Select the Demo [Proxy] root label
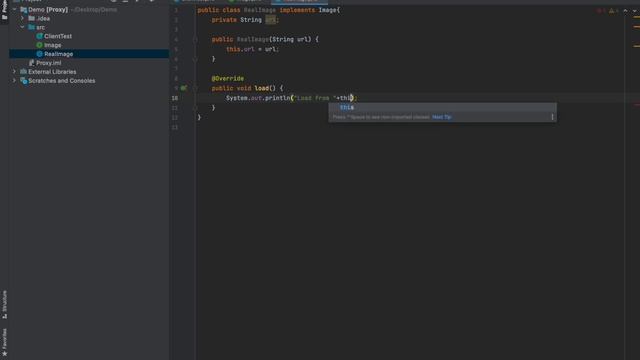 48,9
